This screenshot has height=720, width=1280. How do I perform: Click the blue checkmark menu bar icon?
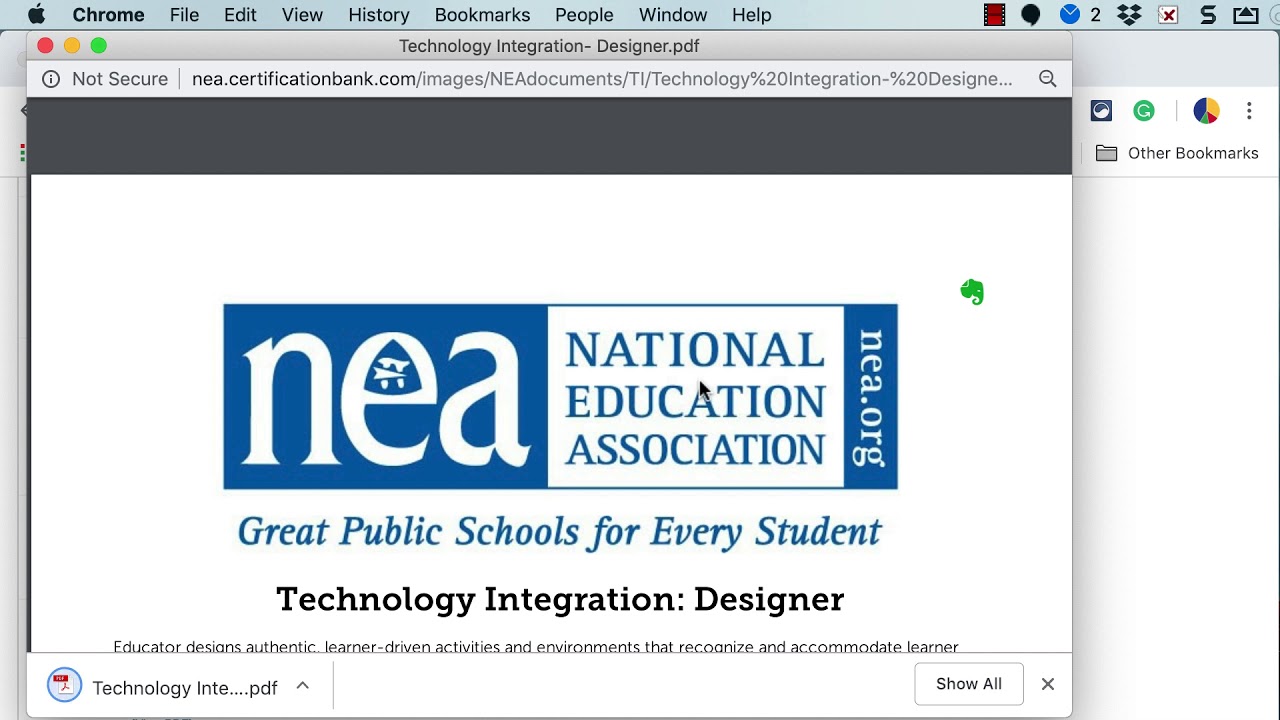[1070, 15]
